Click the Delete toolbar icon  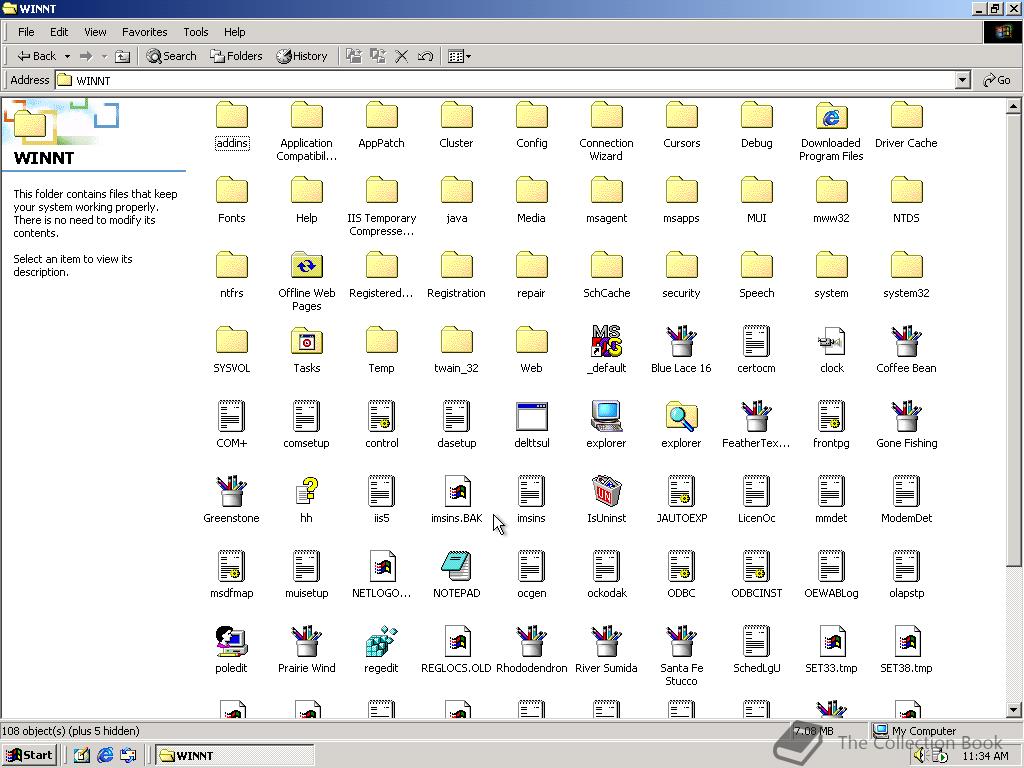point(402,56)
